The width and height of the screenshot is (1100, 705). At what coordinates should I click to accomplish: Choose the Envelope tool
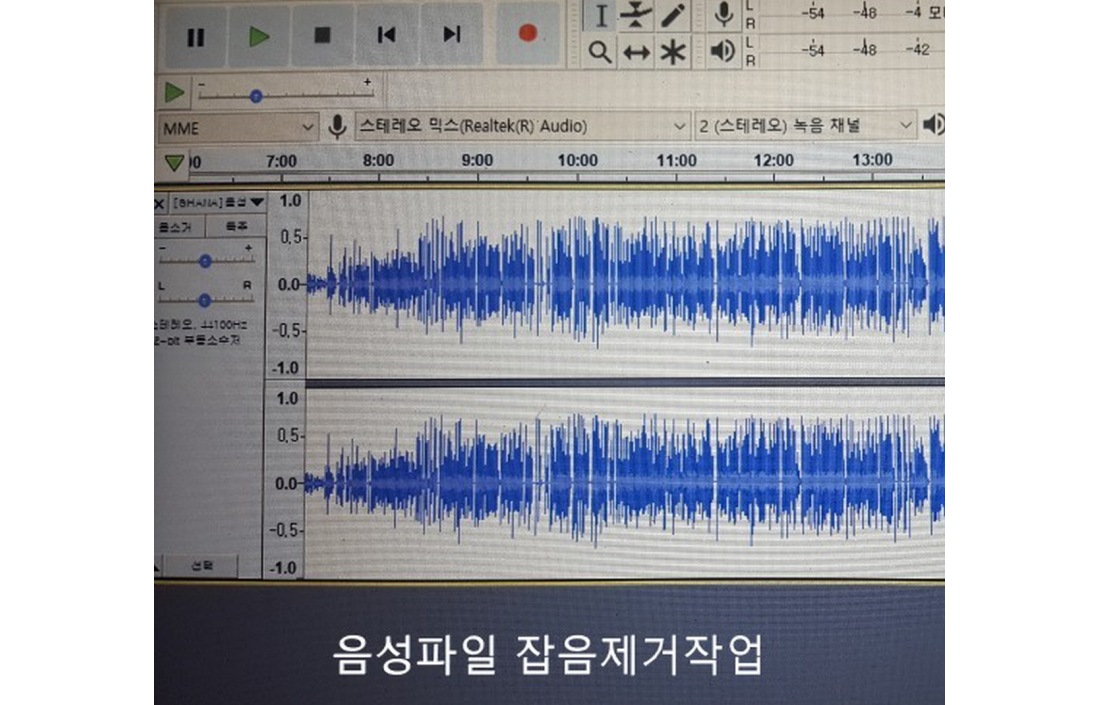[x=637, y=15]
